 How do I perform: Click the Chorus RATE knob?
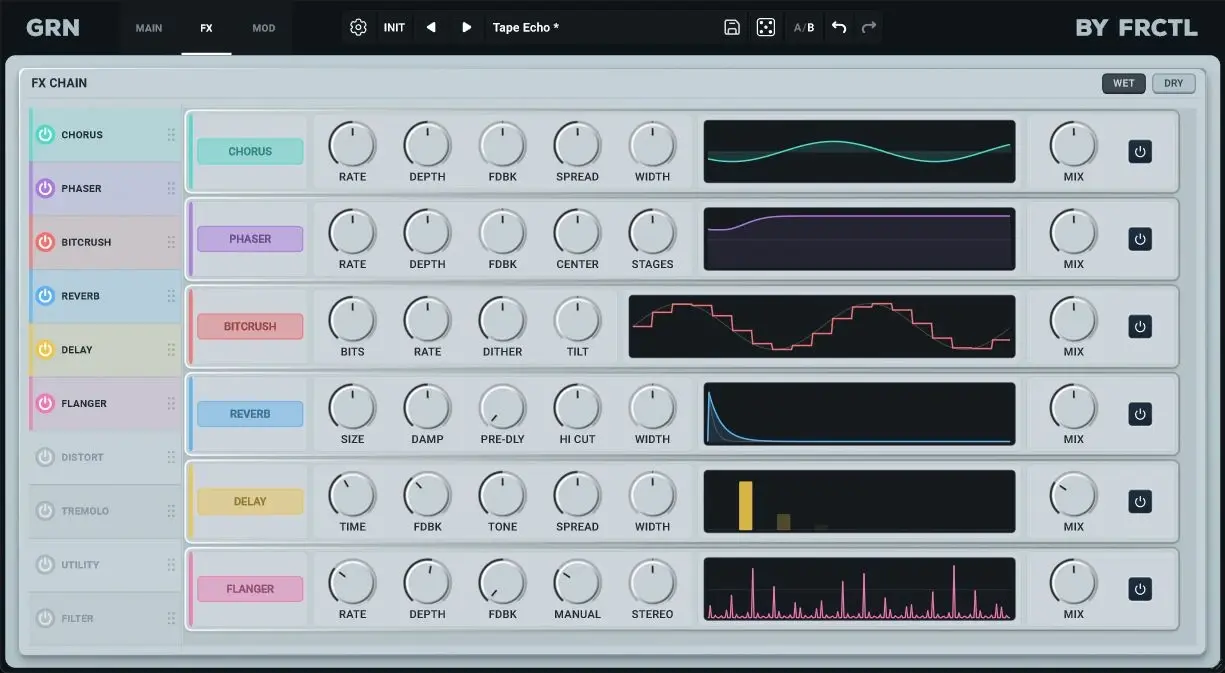point(352,145)
